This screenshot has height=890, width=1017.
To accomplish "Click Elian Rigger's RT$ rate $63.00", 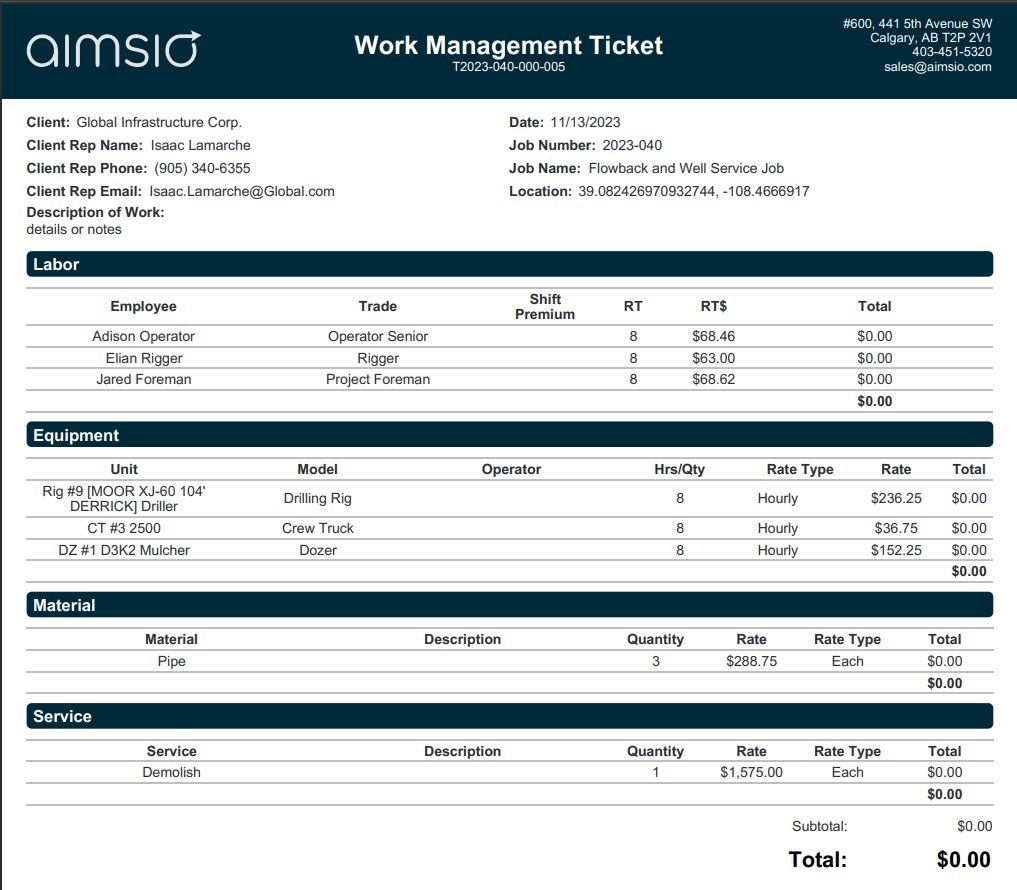I will tap(713, 358).
